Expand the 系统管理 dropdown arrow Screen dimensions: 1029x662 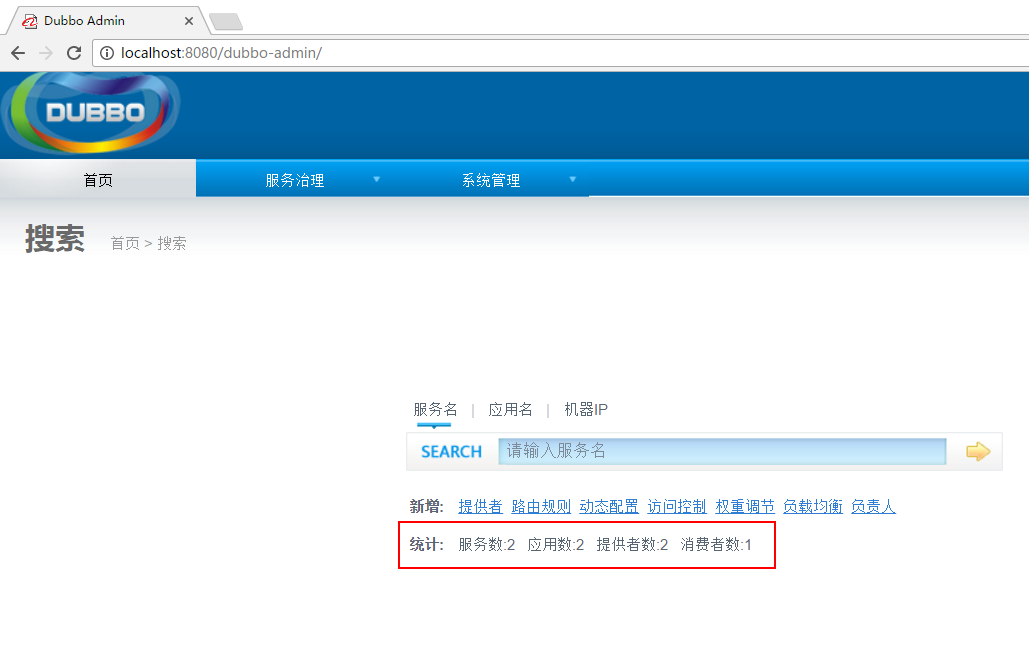click(573, 180)
